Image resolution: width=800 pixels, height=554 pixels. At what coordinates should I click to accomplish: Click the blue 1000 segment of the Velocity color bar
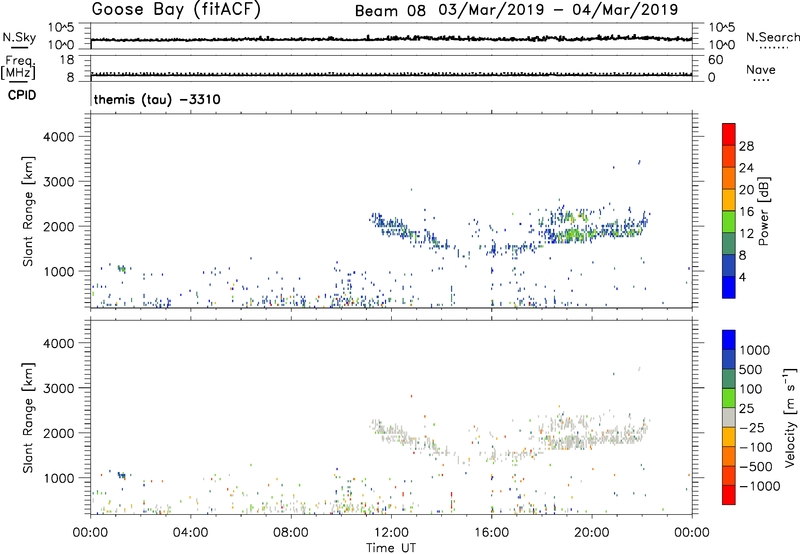tap(729, 340)
